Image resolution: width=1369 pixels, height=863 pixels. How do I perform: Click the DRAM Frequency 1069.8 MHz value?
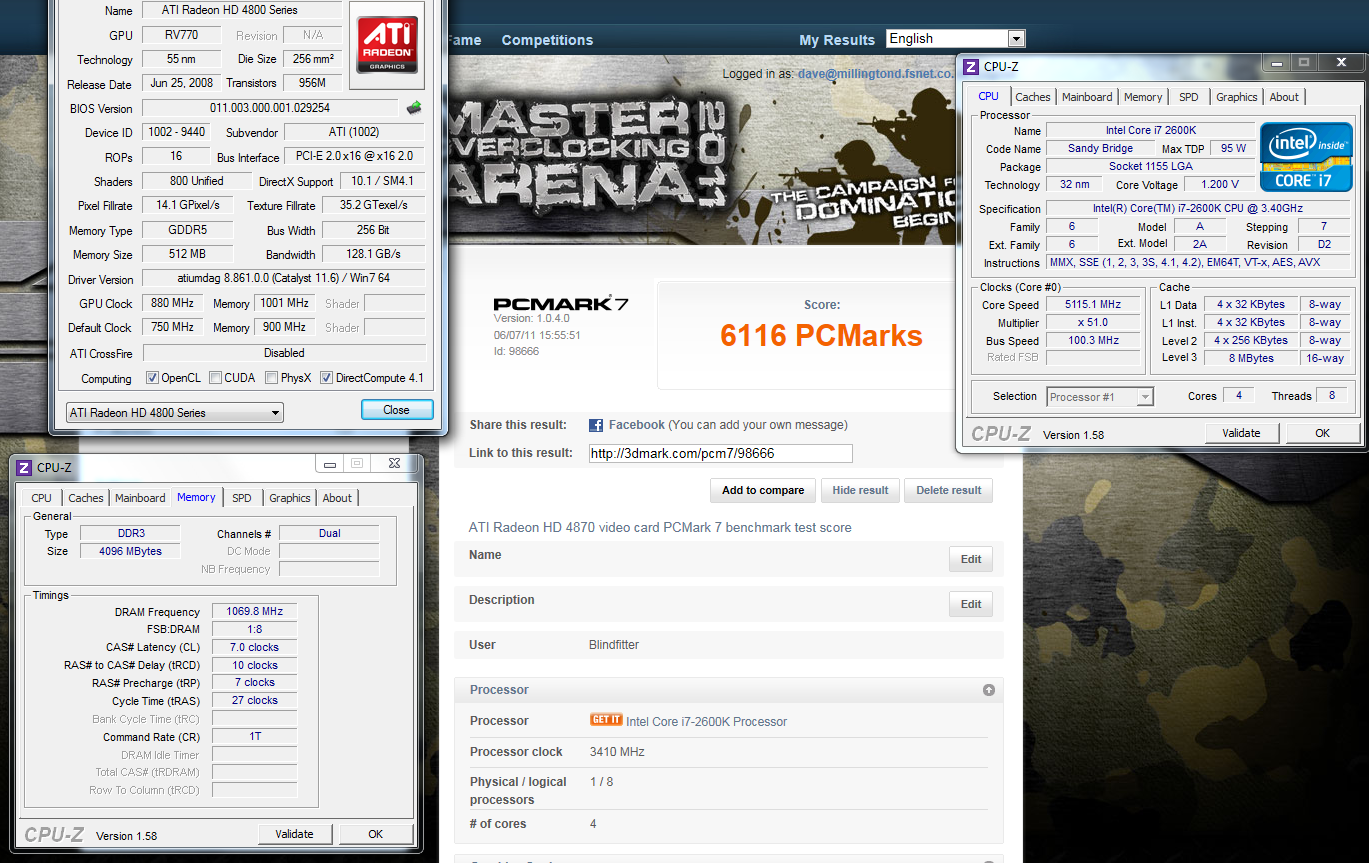(x=255, y=611)
